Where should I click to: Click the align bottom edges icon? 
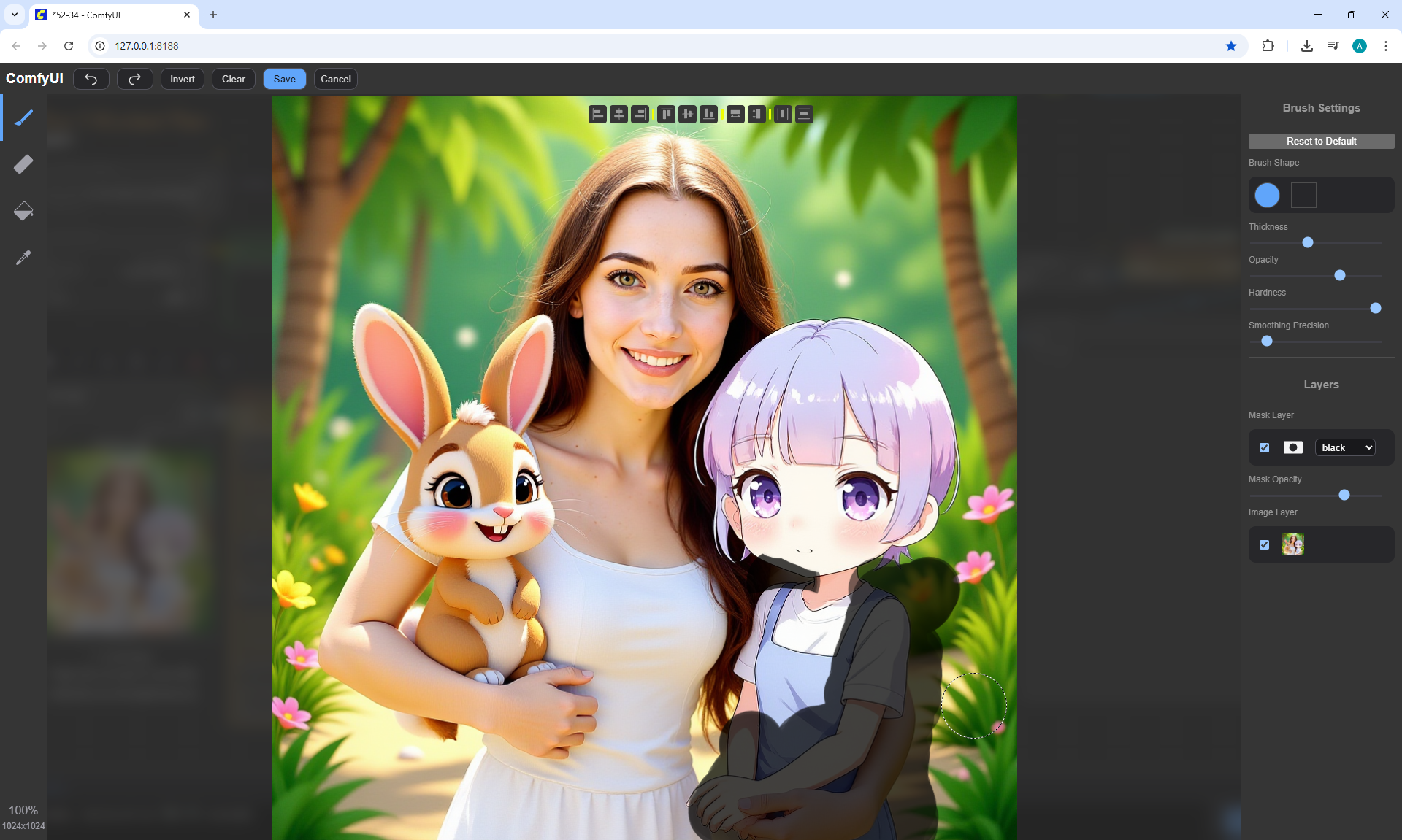pos(708,114)
